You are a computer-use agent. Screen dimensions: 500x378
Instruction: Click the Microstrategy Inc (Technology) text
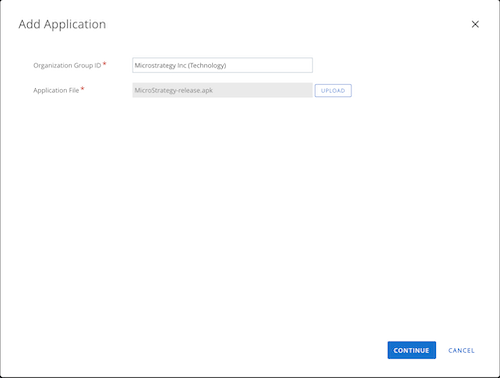click(x=180, y=65)
